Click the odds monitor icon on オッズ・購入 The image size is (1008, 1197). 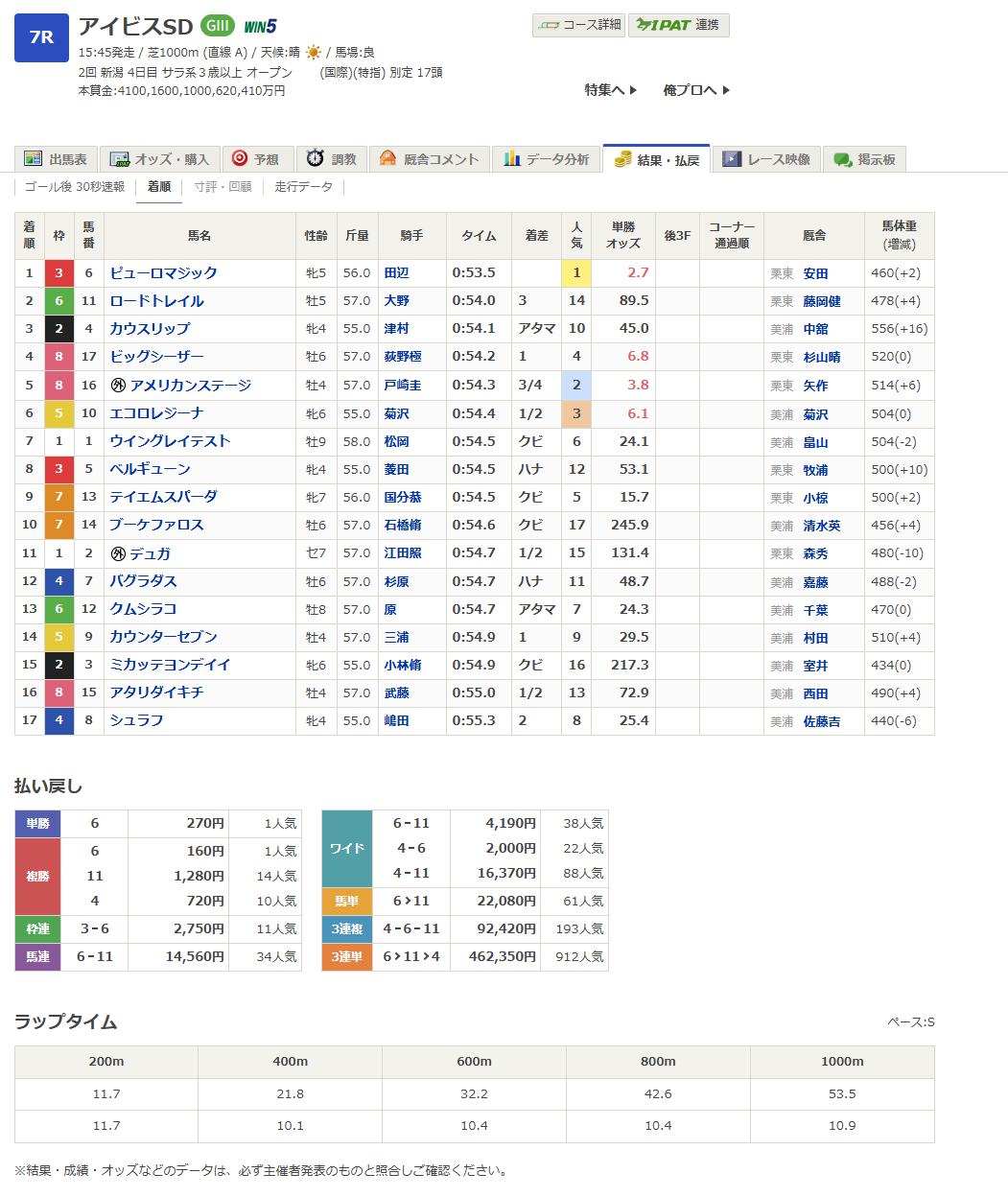tap(119, 159)
